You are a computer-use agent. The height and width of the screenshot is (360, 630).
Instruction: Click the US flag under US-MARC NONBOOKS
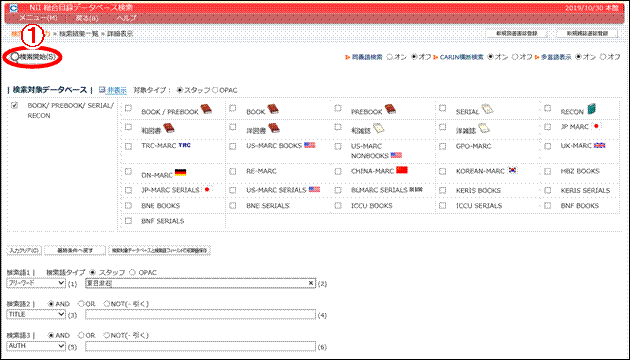coord(397,155)
